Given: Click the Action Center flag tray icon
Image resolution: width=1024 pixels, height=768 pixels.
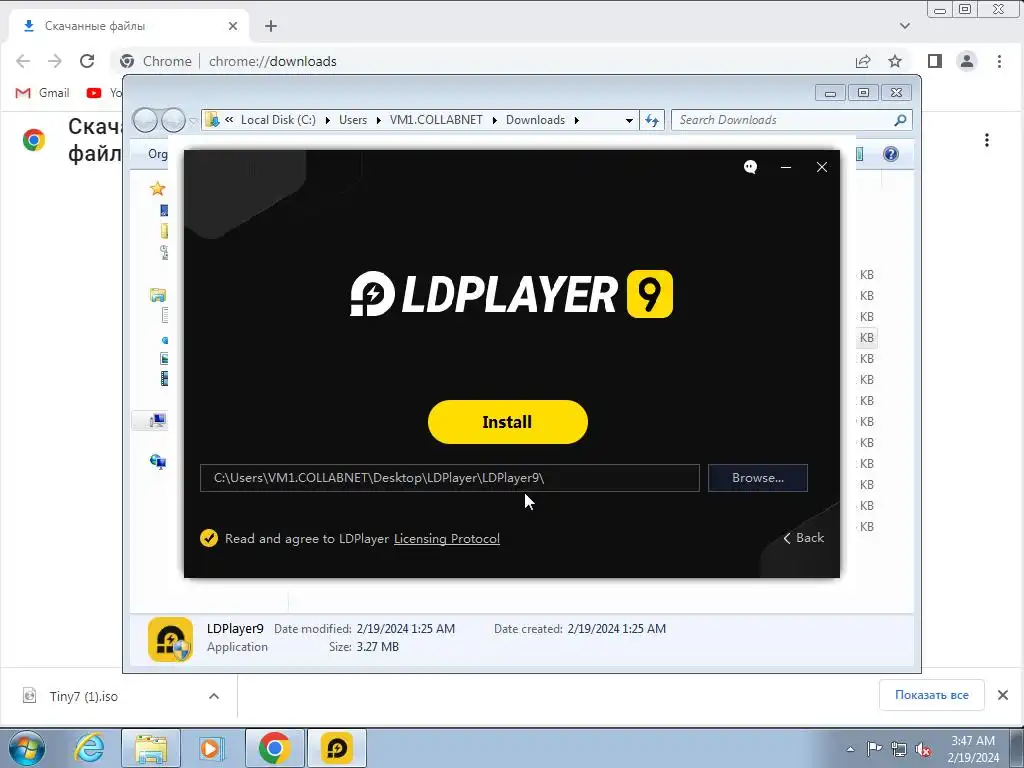Looking at the screenshot, I should [874, 749].
